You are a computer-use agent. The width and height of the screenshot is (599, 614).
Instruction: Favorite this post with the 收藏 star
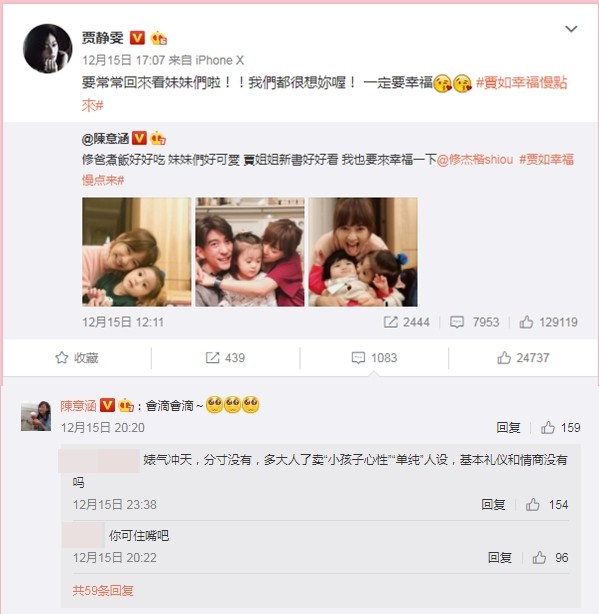point(77,358)
